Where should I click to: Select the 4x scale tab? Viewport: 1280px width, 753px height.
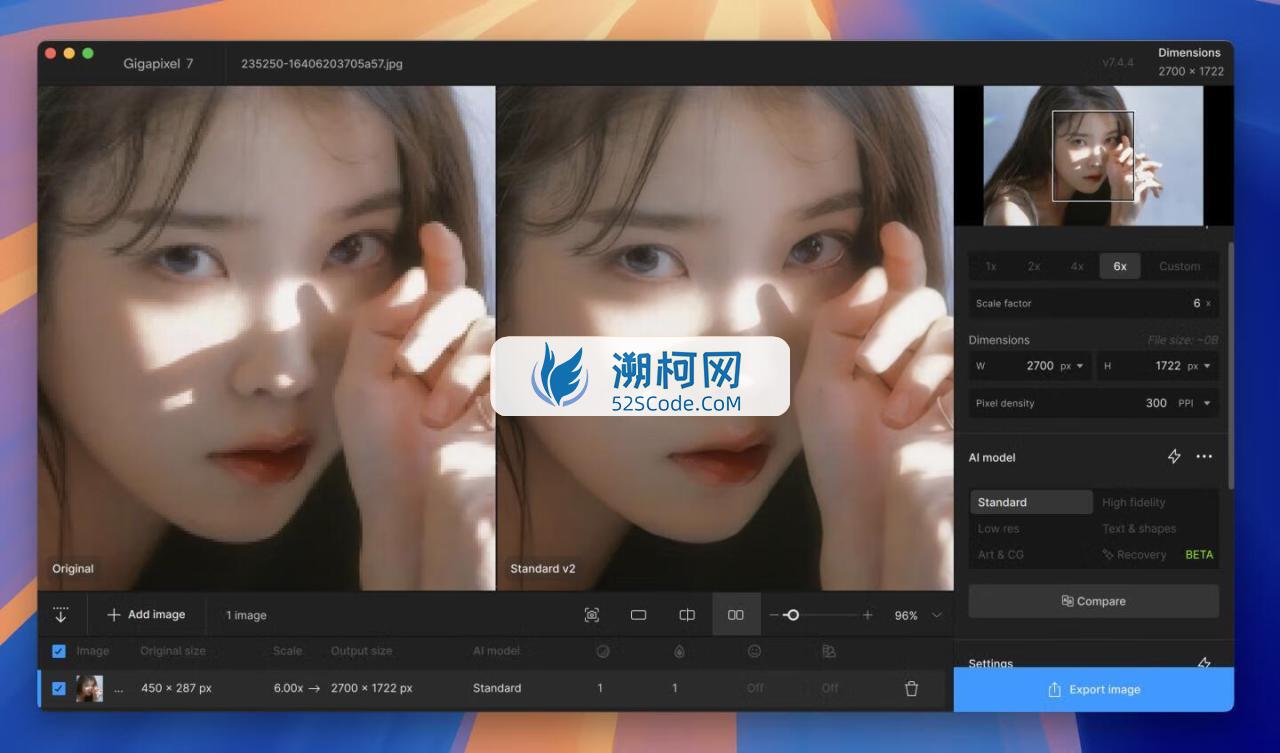(x=1077, y=266)
